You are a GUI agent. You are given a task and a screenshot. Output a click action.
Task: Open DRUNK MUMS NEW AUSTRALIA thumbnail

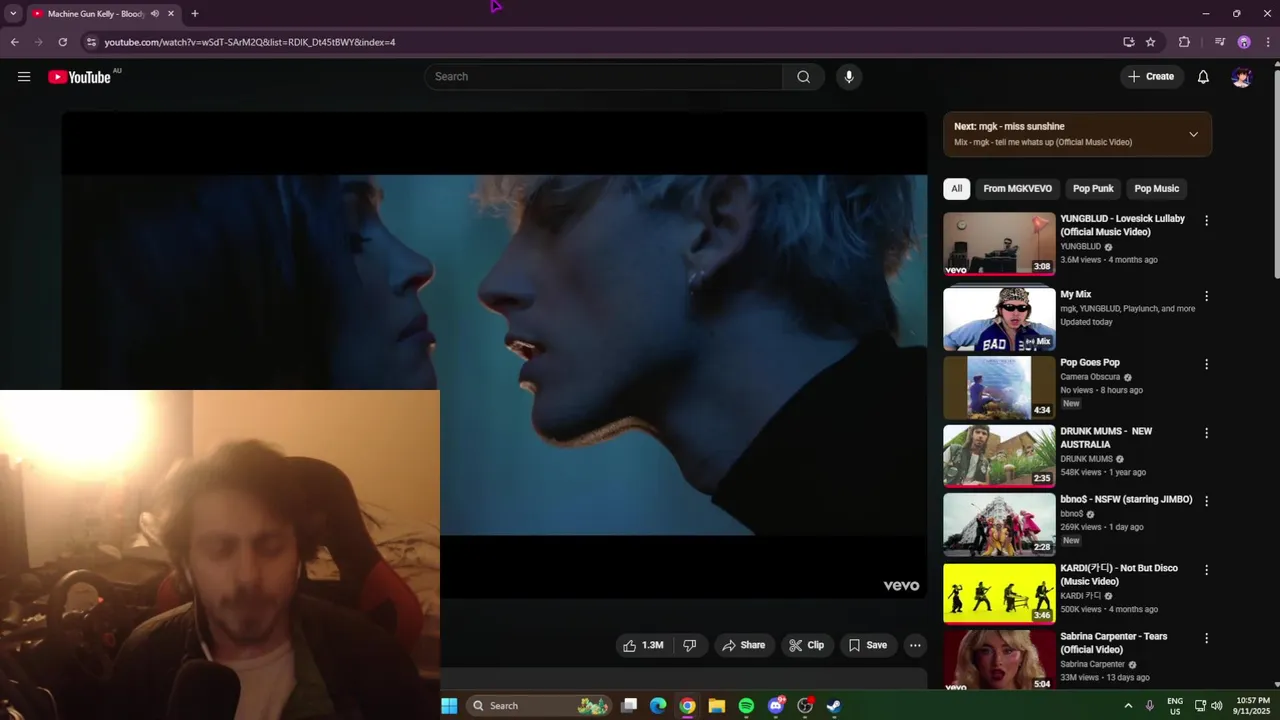click(x=999, y=456)
